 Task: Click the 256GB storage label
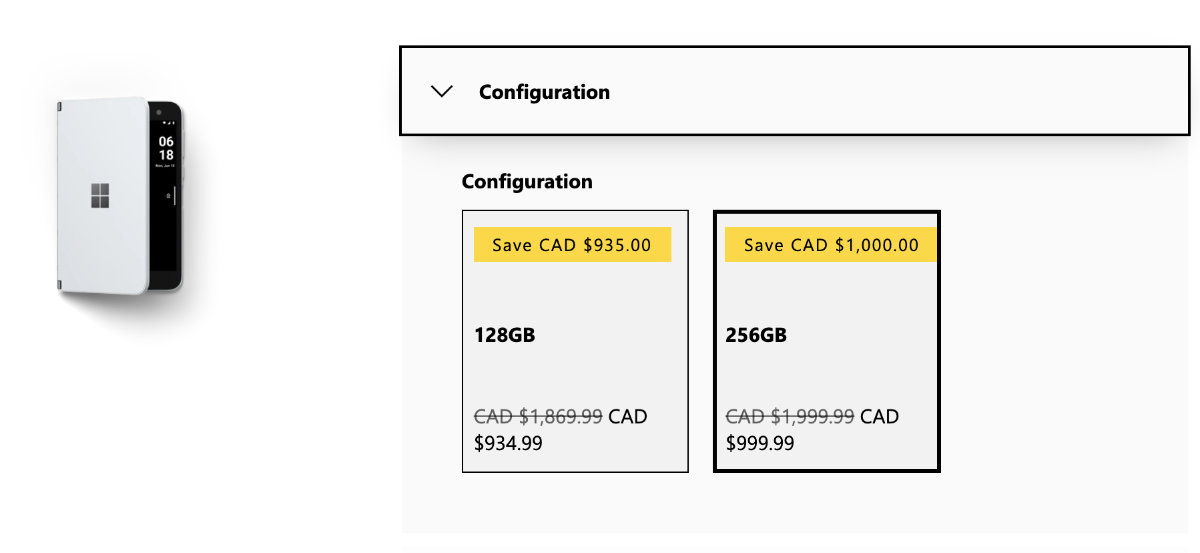pos(756,335)
